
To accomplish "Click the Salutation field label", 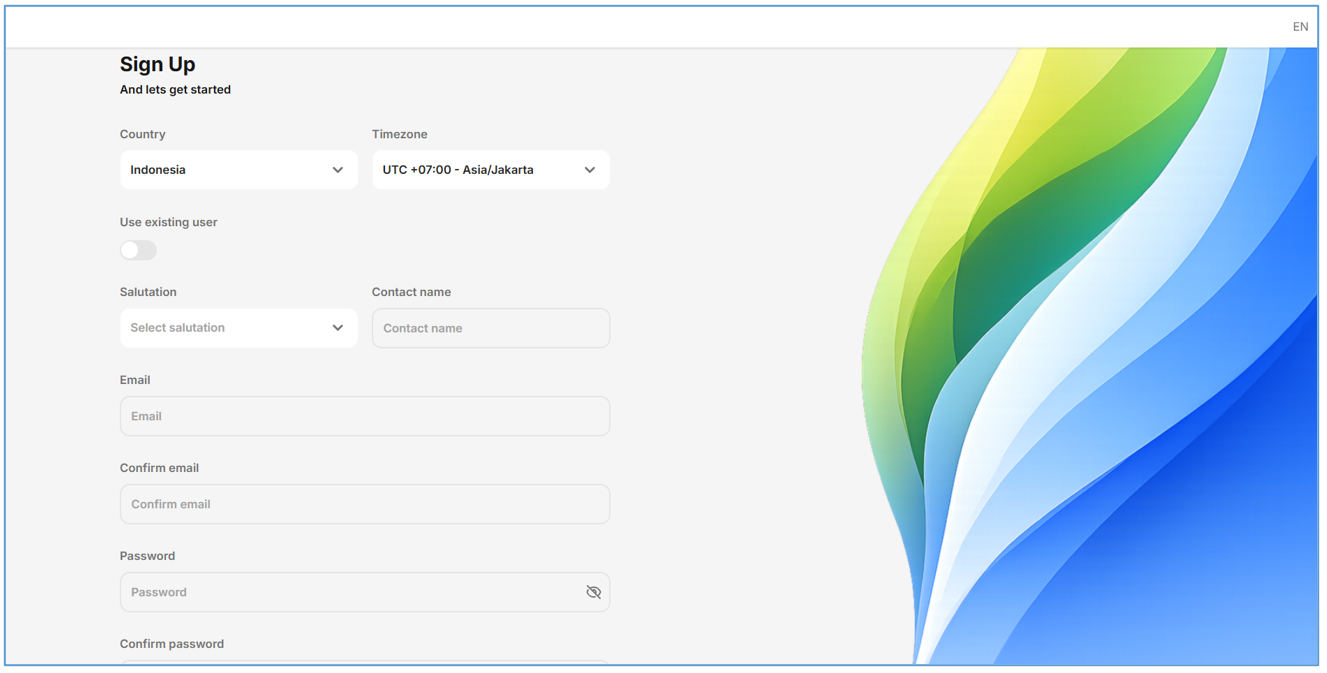I will click(x=148, y=292).
